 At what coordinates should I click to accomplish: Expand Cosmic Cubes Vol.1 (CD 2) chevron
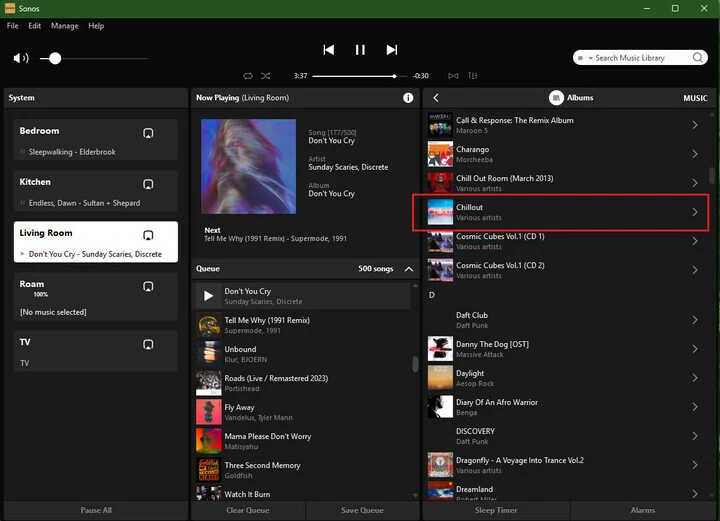coord(695,270)
